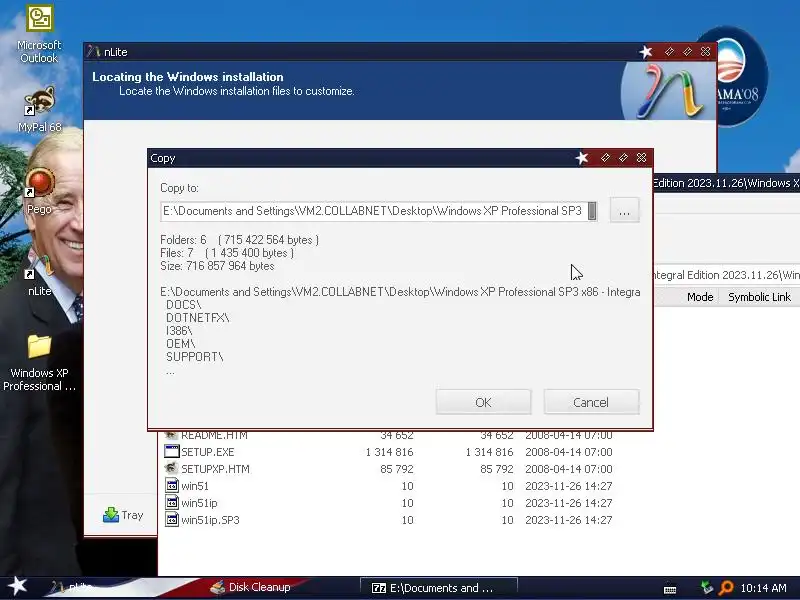The image size is (800, 600).
Task: Switch to nLite taskbar item
Action: (71, 587)
